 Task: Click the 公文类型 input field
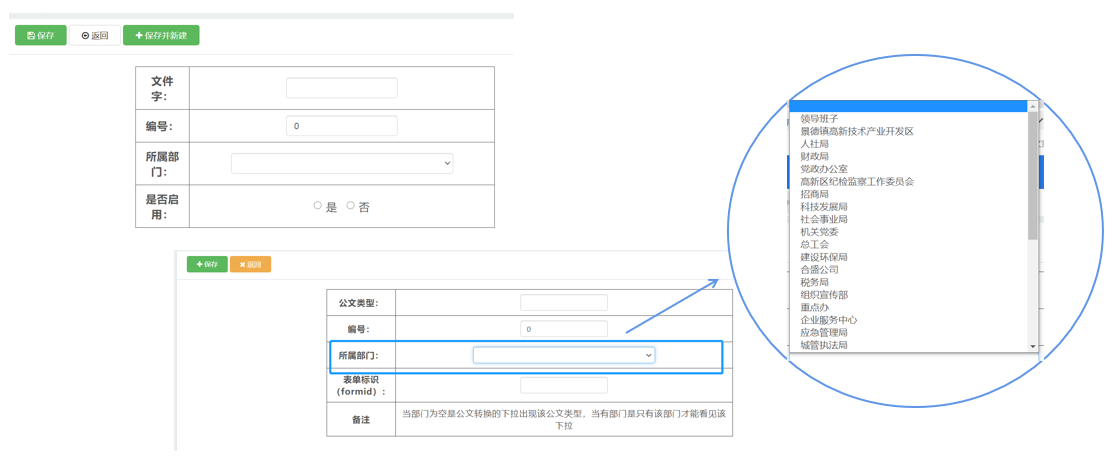pyautogui.click(x=563, y=302)
